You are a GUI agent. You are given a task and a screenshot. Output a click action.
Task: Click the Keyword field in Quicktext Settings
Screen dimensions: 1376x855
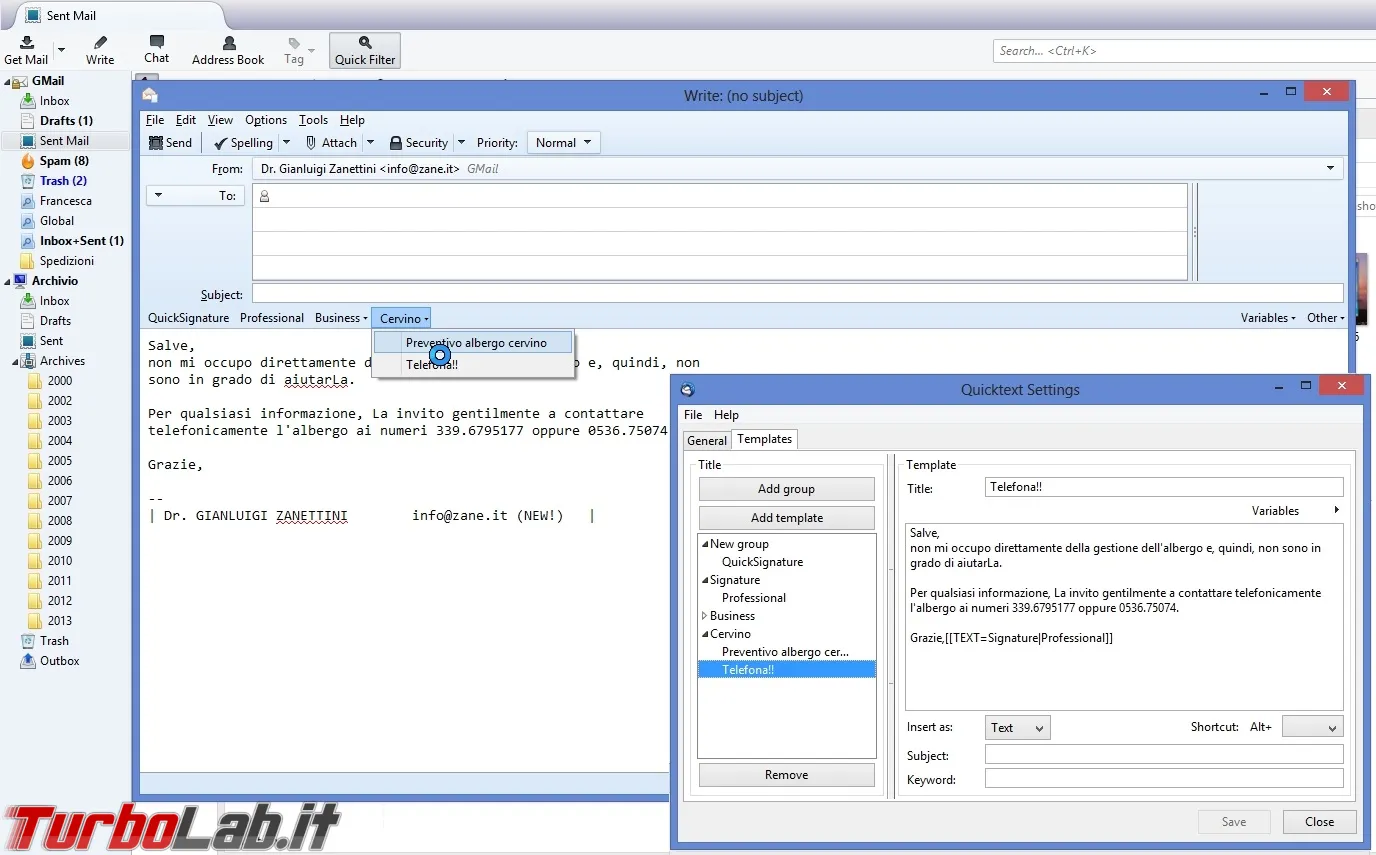pyautogui.click(x=1164, y=778)
